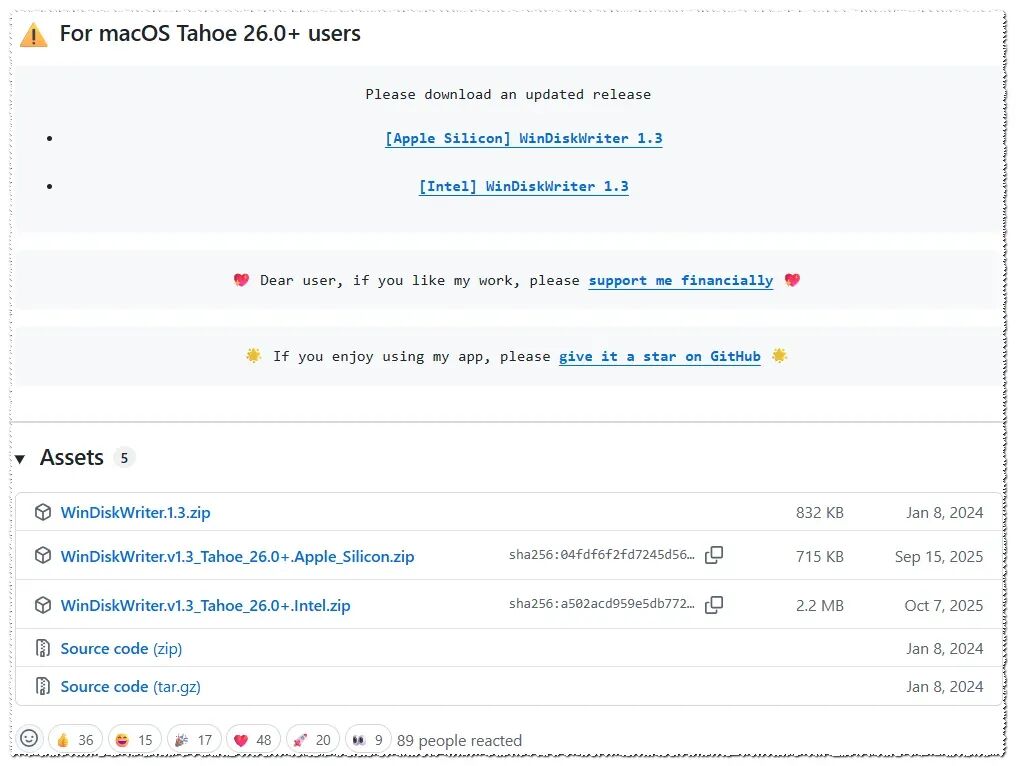Click the sha256:04fdf6f2fd7245d56 hash text

(x=601, y=555)
